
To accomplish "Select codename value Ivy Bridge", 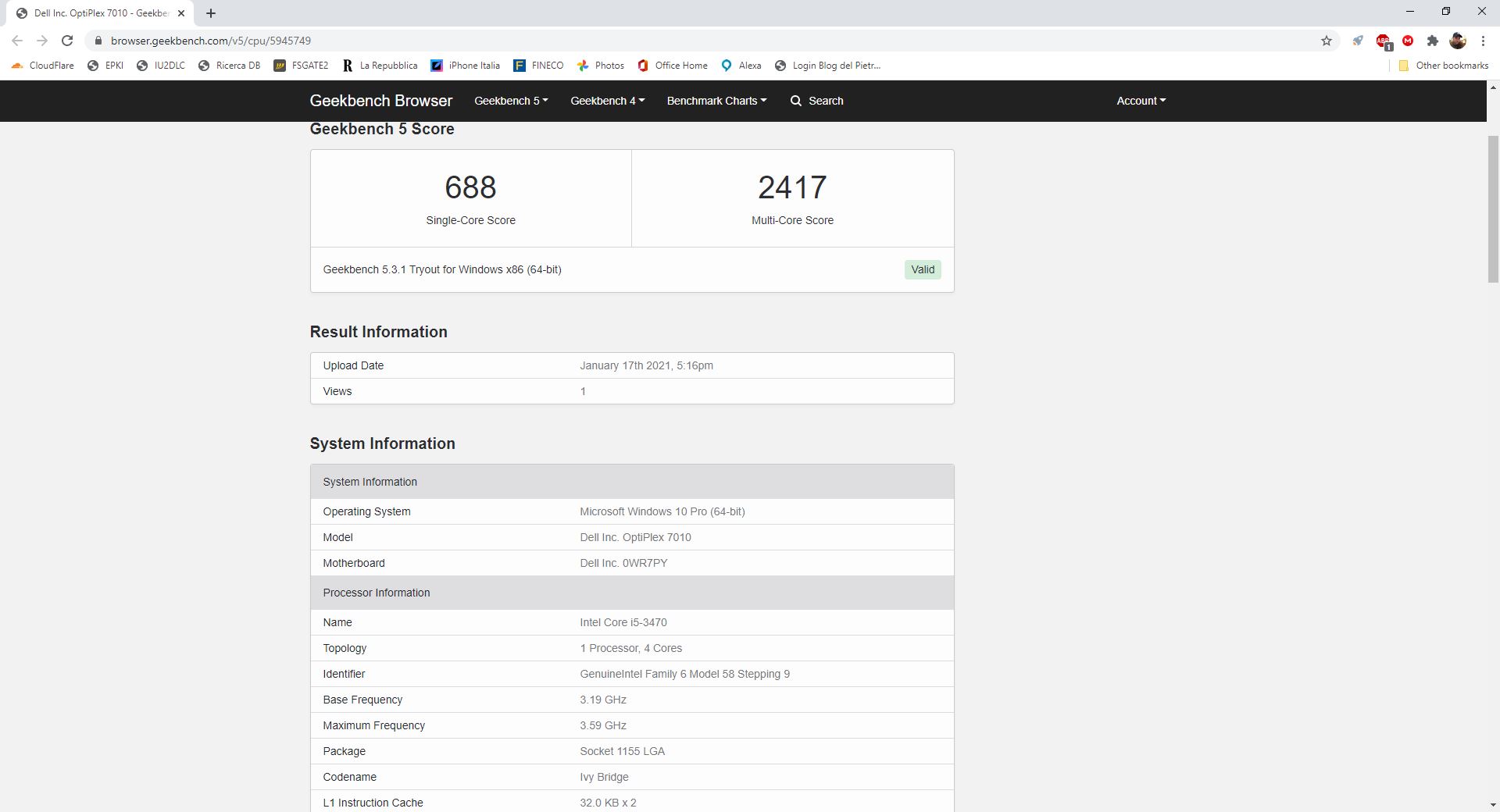I will tap(604, 777).
